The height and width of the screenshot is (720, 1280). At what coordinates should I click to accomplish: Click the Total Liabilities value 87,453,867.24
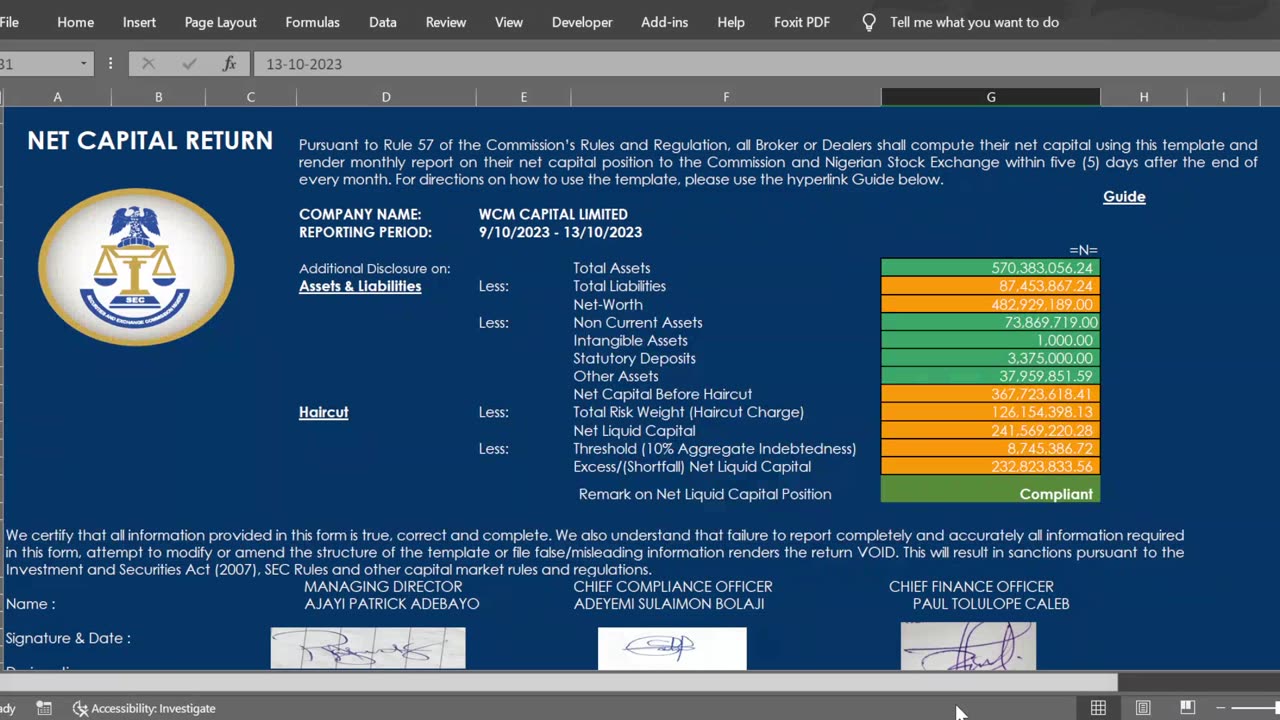(990, 286)
